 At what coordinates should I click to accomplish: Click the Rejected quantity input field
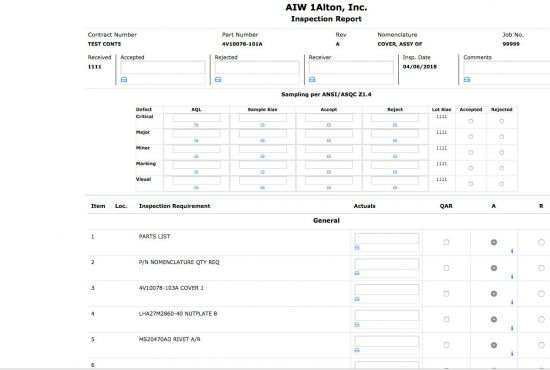point(257,67)
